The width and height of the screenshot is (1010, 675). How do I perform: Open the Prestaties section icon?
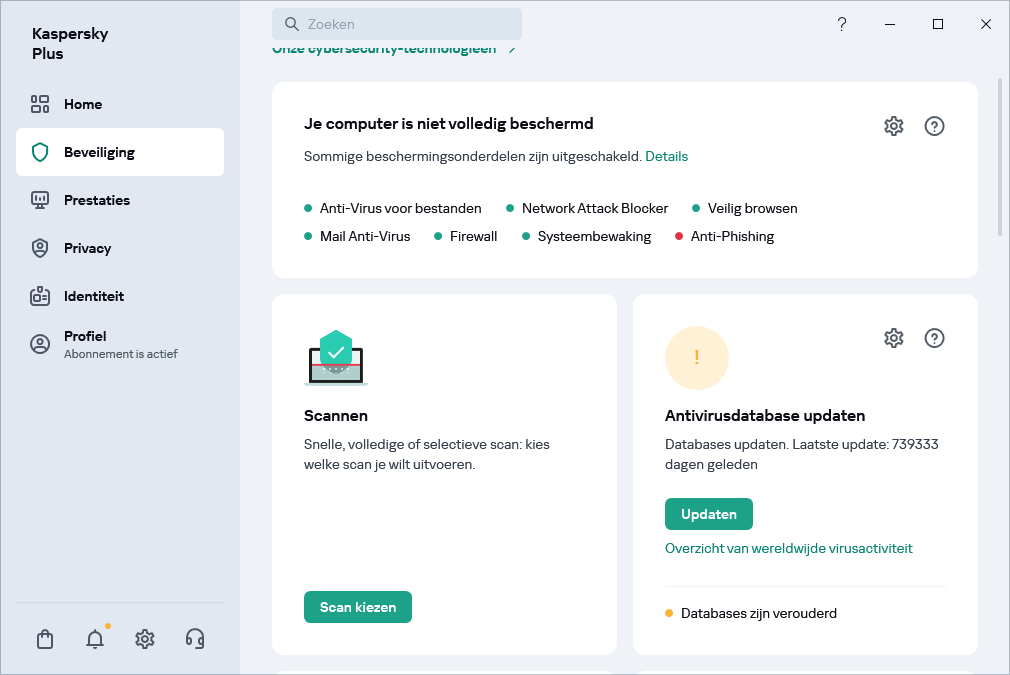(x=40, y=199)
